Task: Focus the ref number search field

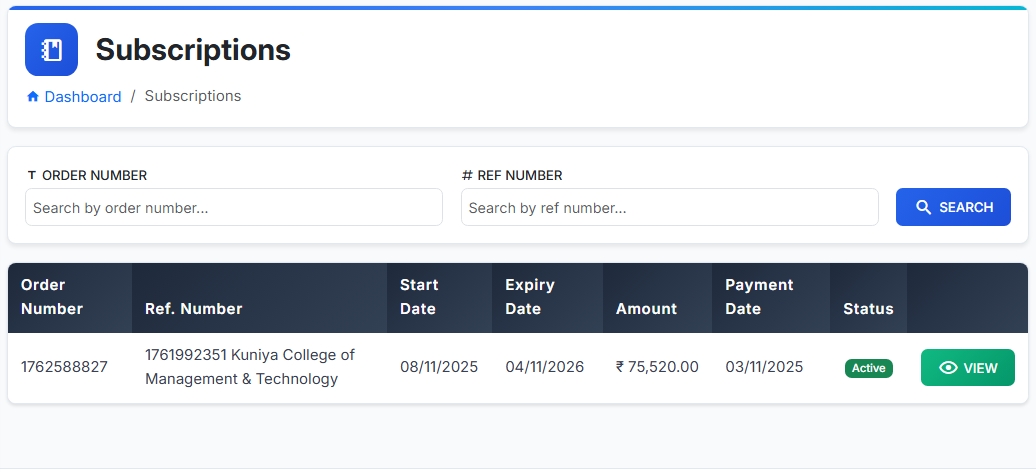Action: (x=669, y=208)
